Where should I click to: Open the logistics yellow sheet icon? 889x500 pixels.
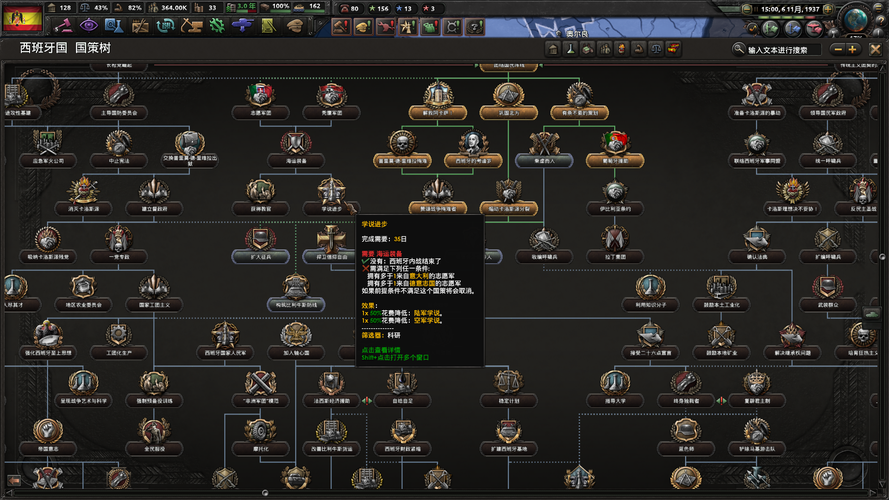268,26
